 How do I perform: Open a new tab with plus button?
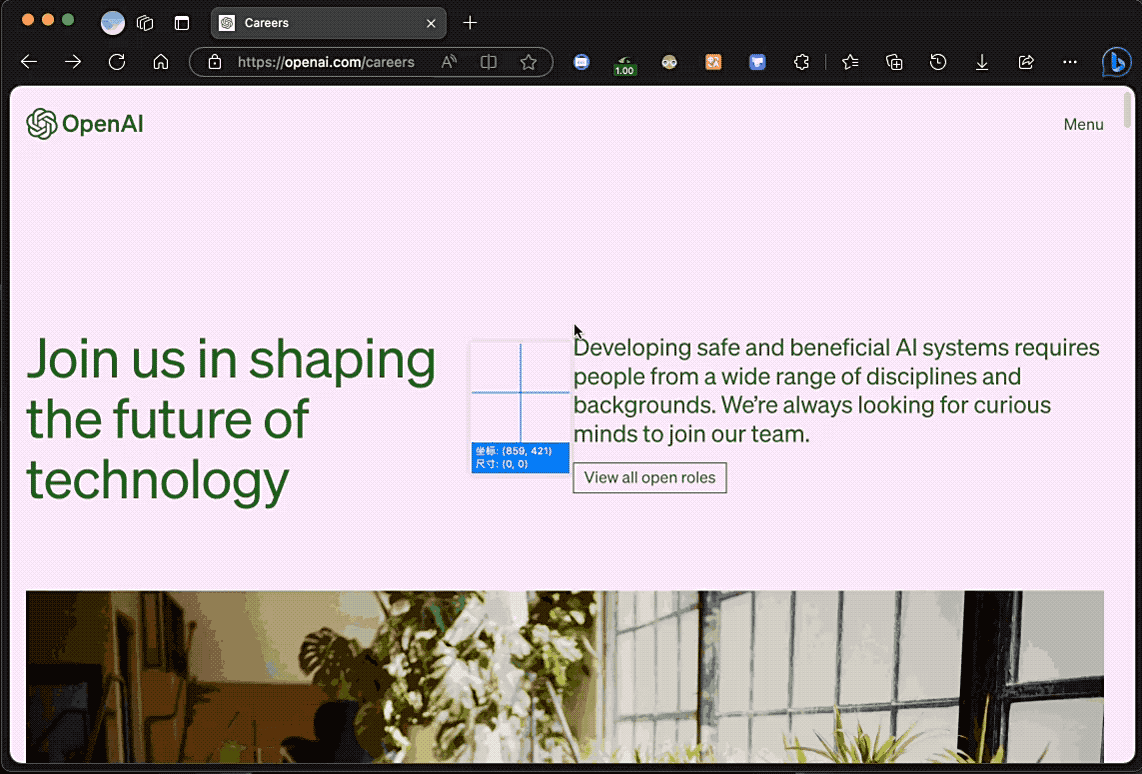click(470, 23)
